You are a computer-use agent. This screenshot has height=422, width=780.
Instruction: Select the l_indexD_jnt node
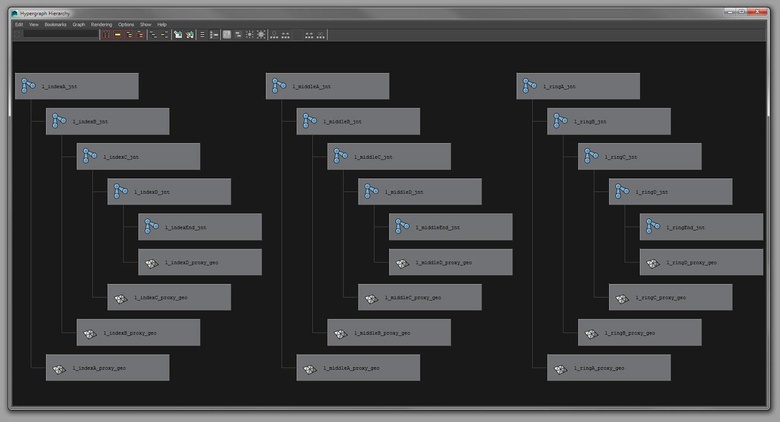tap(169, 192)
